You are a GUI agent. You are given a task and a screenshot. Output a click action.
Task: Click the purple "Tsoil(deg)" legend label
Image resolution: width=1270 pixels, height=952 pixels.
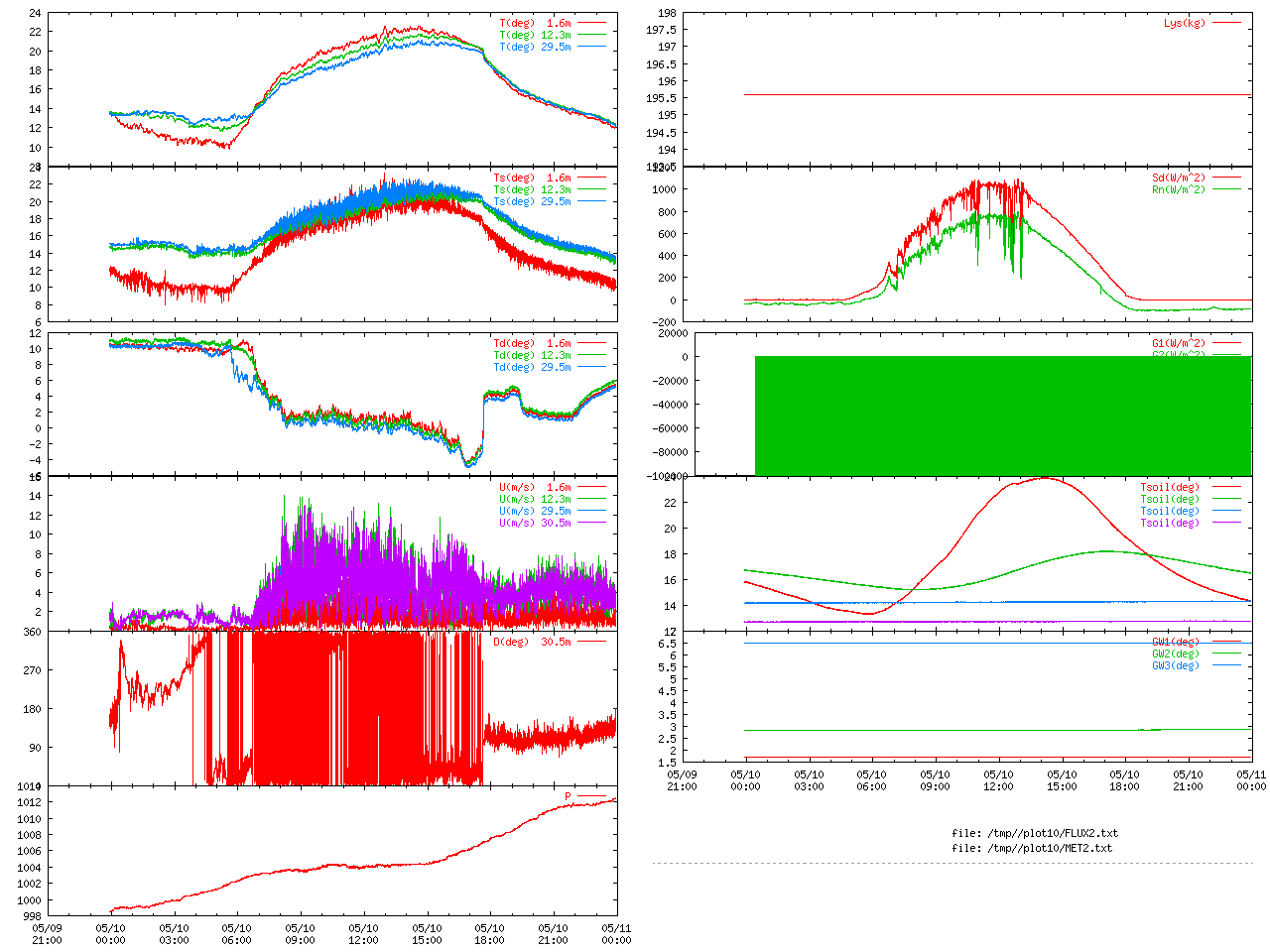pyautogui.click(x=1170, y=524)
